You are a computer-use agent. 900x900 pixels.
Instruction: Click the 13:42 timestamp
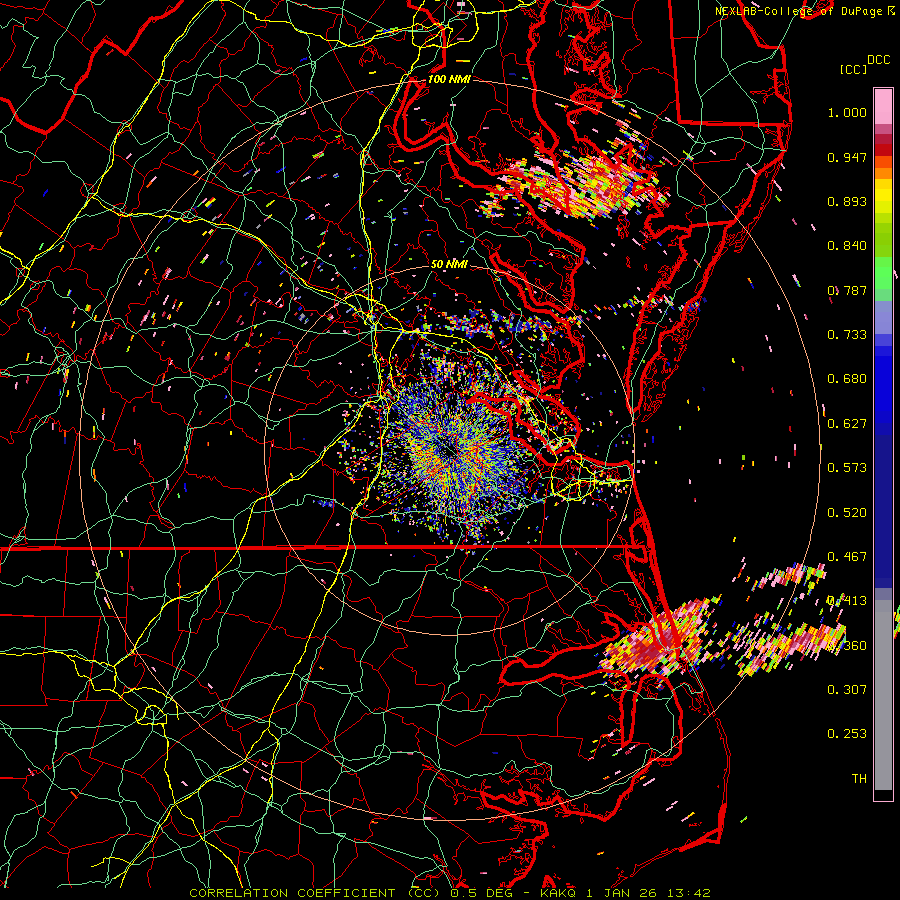[689, 893]
